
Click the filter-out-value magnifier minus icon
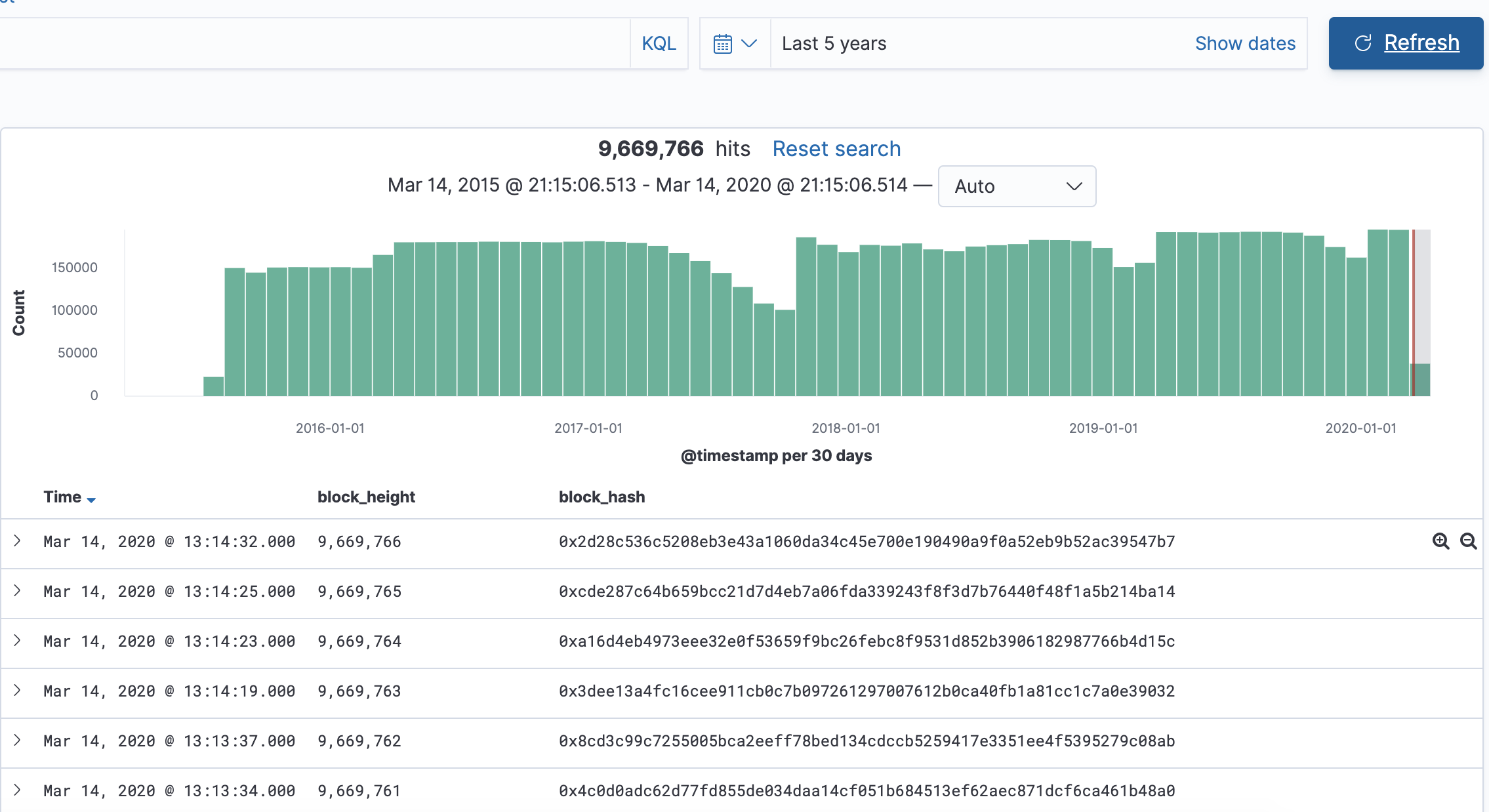[1468, 541]
